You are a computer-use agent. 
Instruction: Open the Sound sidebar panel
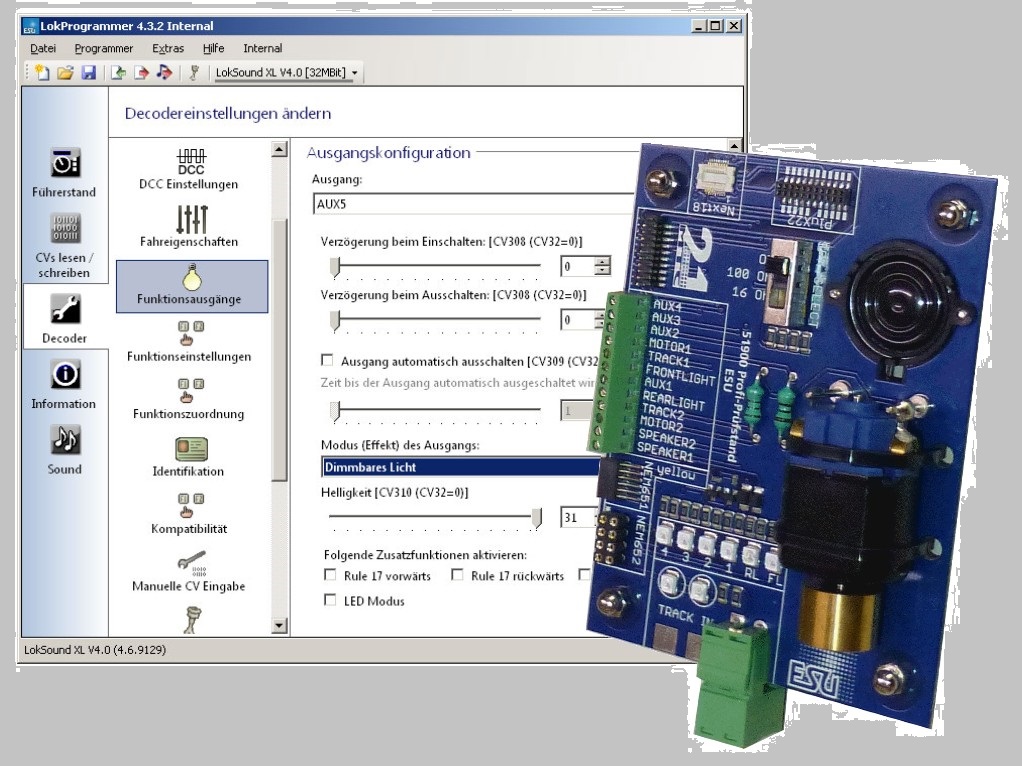(x=65, y=450)
